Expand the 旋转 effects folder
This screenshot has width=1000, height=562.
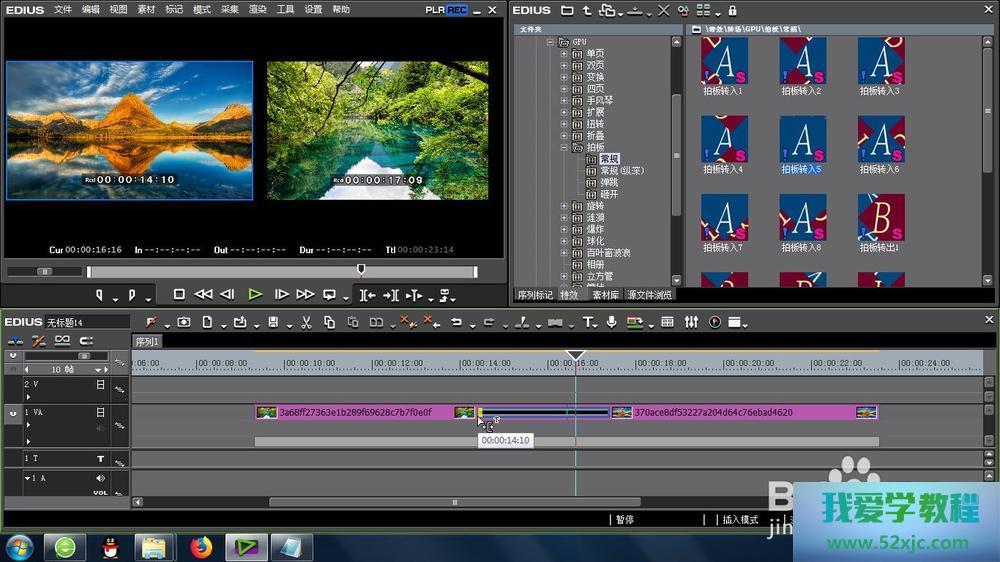pyautogui.click(x=564, y=206)
